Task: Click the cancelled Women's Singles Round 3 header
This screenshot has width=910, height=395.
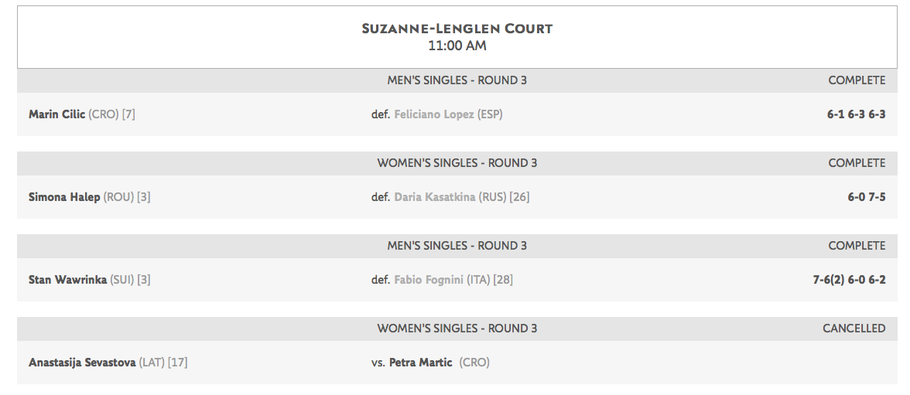Action: tap(457, 328)
